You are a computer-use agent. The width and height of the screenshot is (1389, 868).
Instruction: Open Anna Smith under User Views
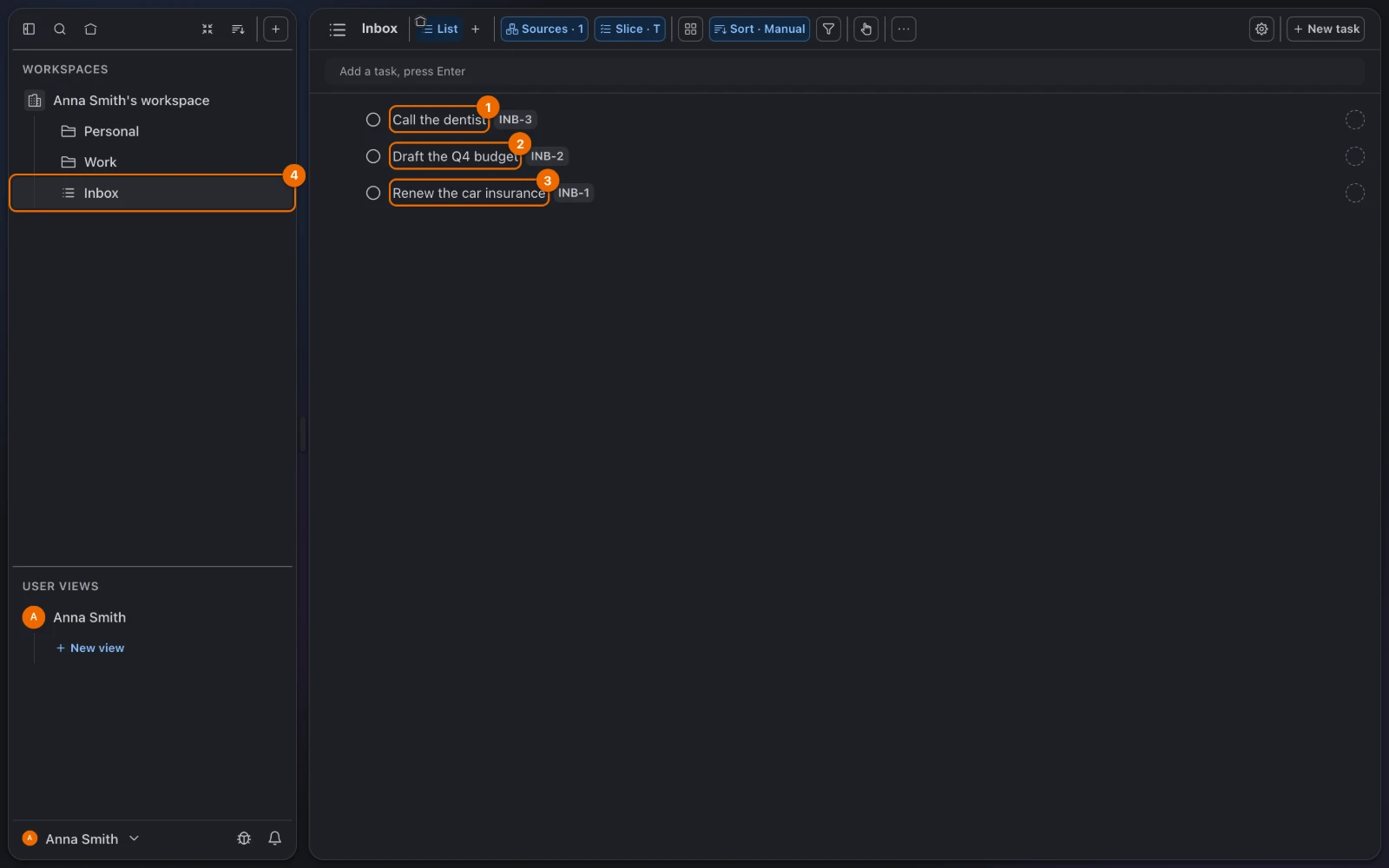coord(89,617)
